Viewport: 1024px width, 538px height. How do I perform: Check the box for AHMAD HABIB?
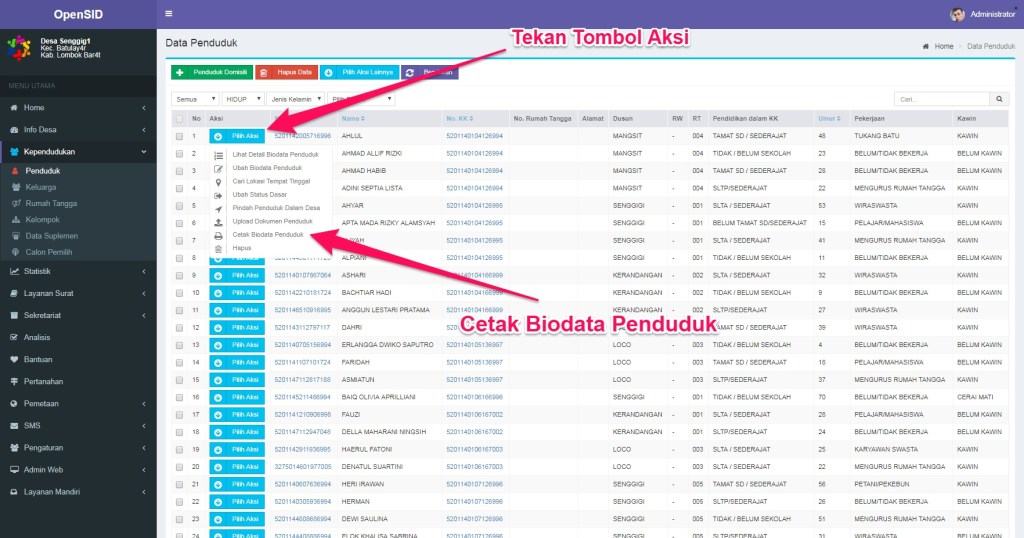point(179,171)
